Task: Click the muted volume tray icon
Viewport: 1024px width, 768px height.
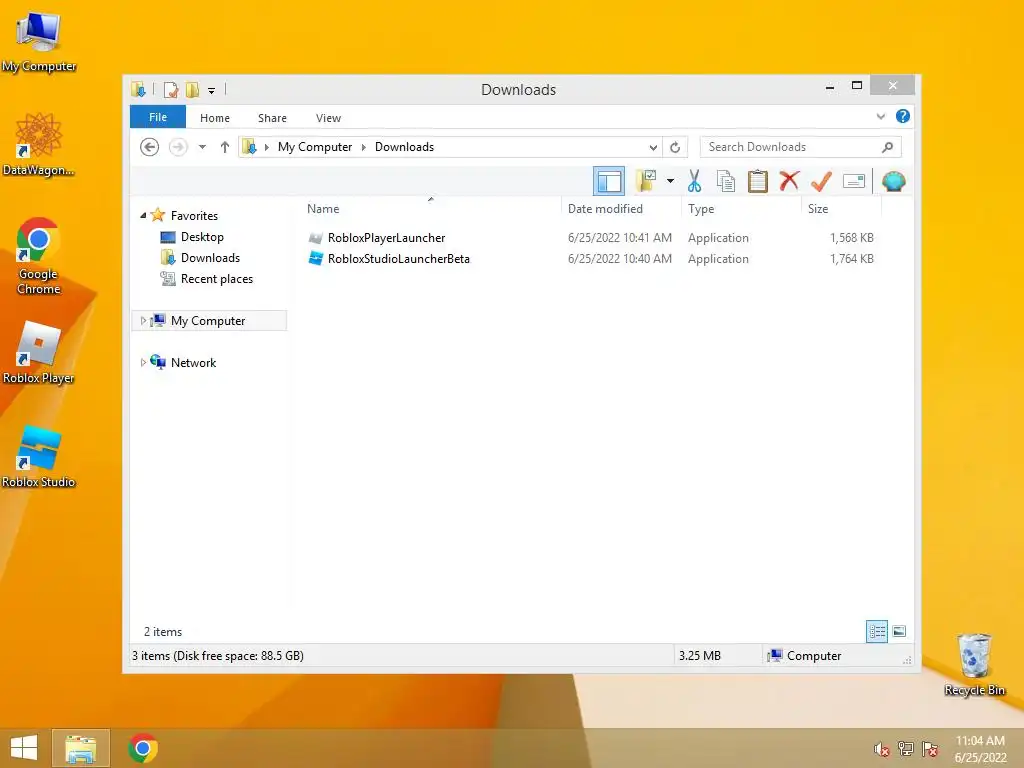Action: (881, 749)
